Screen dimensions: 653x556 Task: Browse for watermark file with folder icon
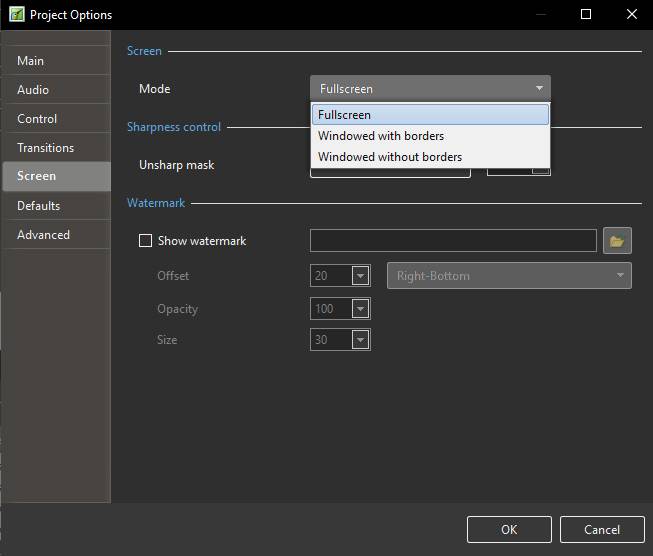[x=617, y=241]
